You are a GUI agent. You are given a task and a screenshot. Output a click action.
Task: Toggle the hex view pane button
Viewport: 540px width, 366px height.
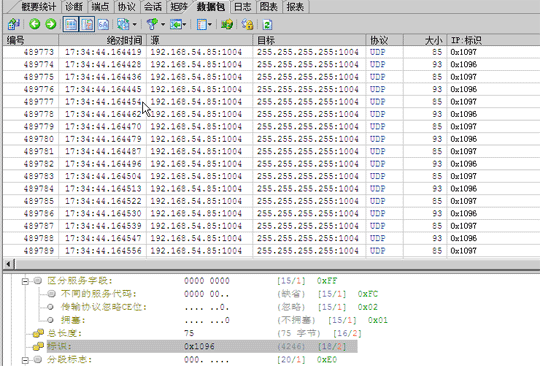pos(103,24)
